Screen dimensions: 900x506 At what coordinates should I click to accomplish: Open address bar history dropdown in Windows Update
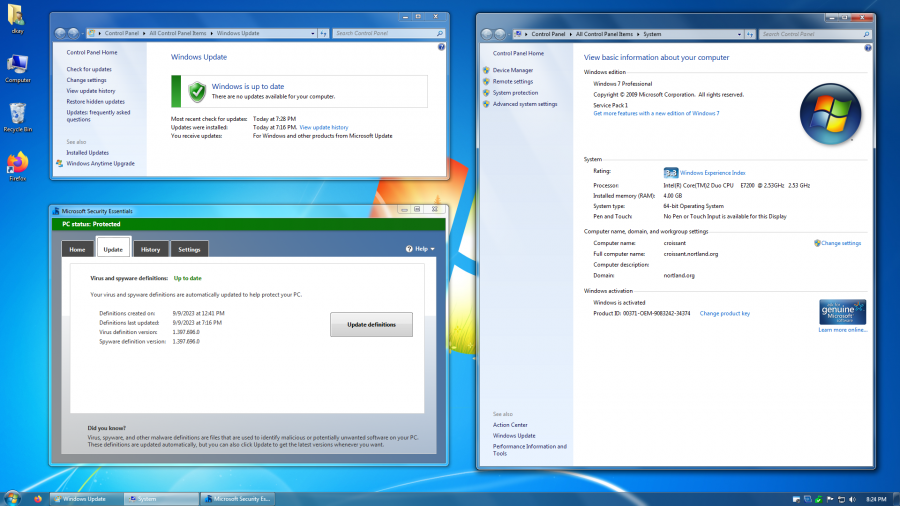pyautogui.click(x=311, y=33)
